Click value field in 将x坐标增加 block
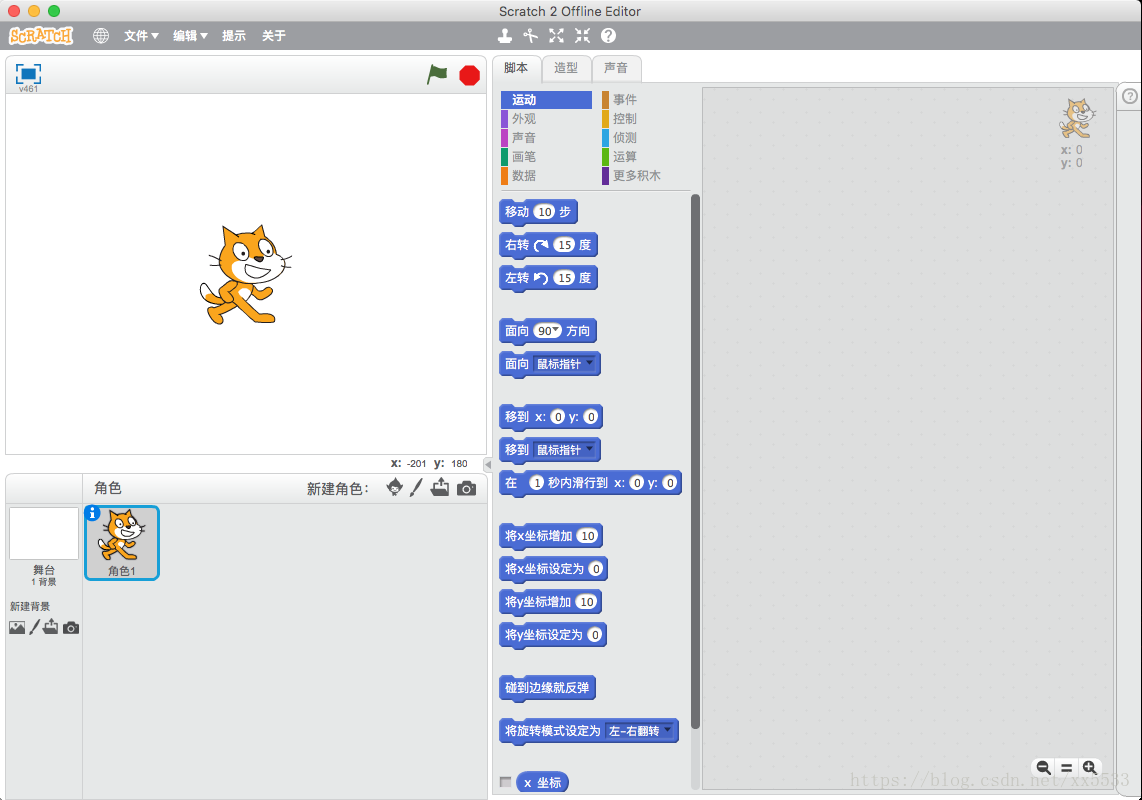The image size is (1142, 800). 588,536
